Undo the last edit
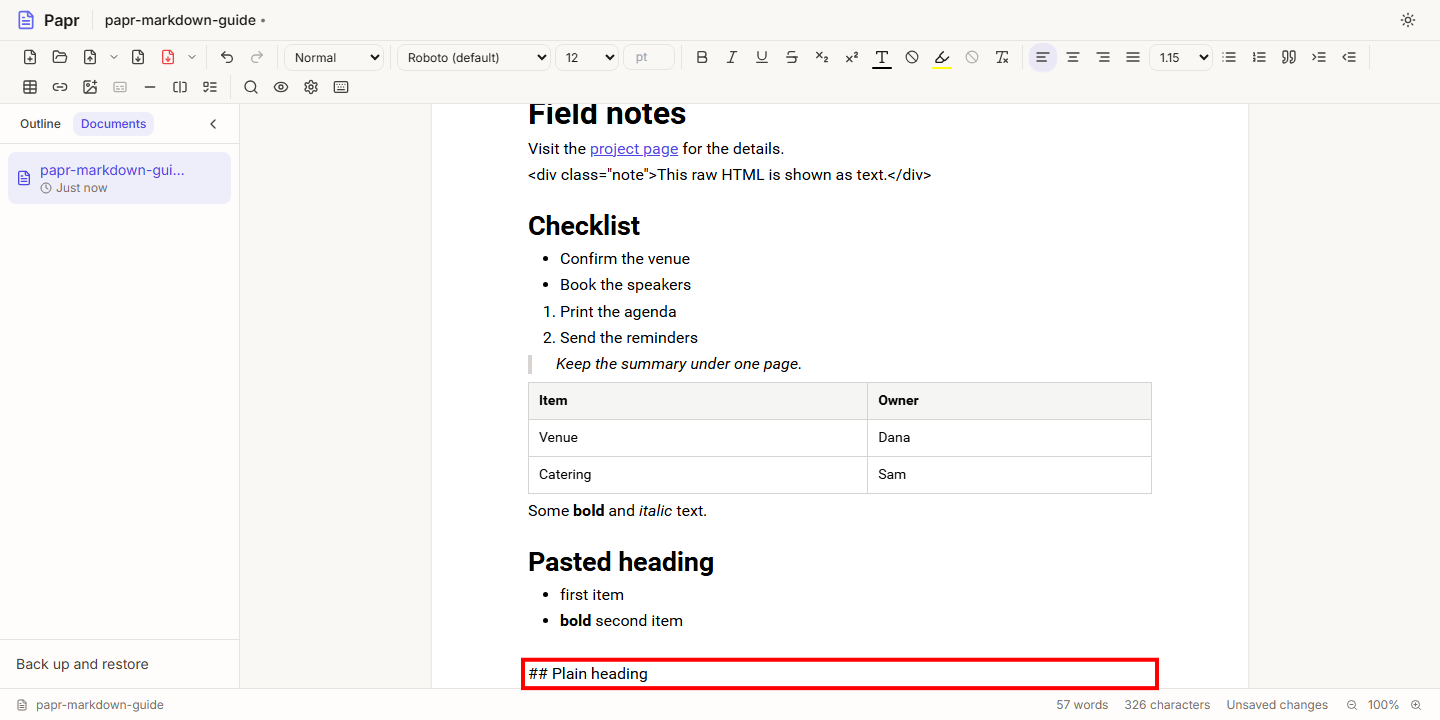Screen dimensions: 1440x720 pyautogui.click(x=227, y=57)
